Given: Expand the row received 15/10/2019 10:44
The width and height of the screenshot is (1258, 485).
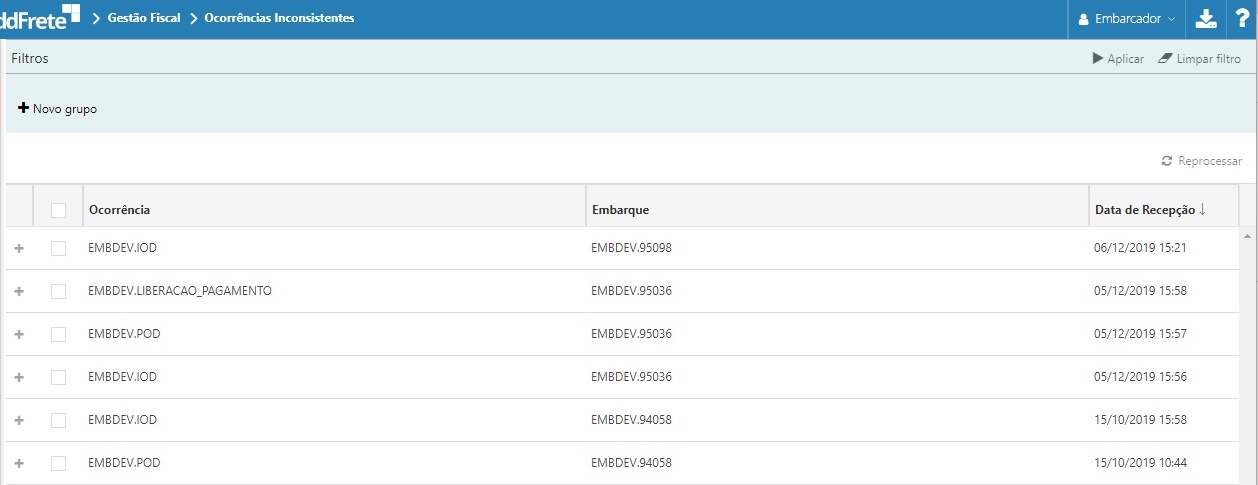Looking at the screenshot, I should [x=19, y=463].
